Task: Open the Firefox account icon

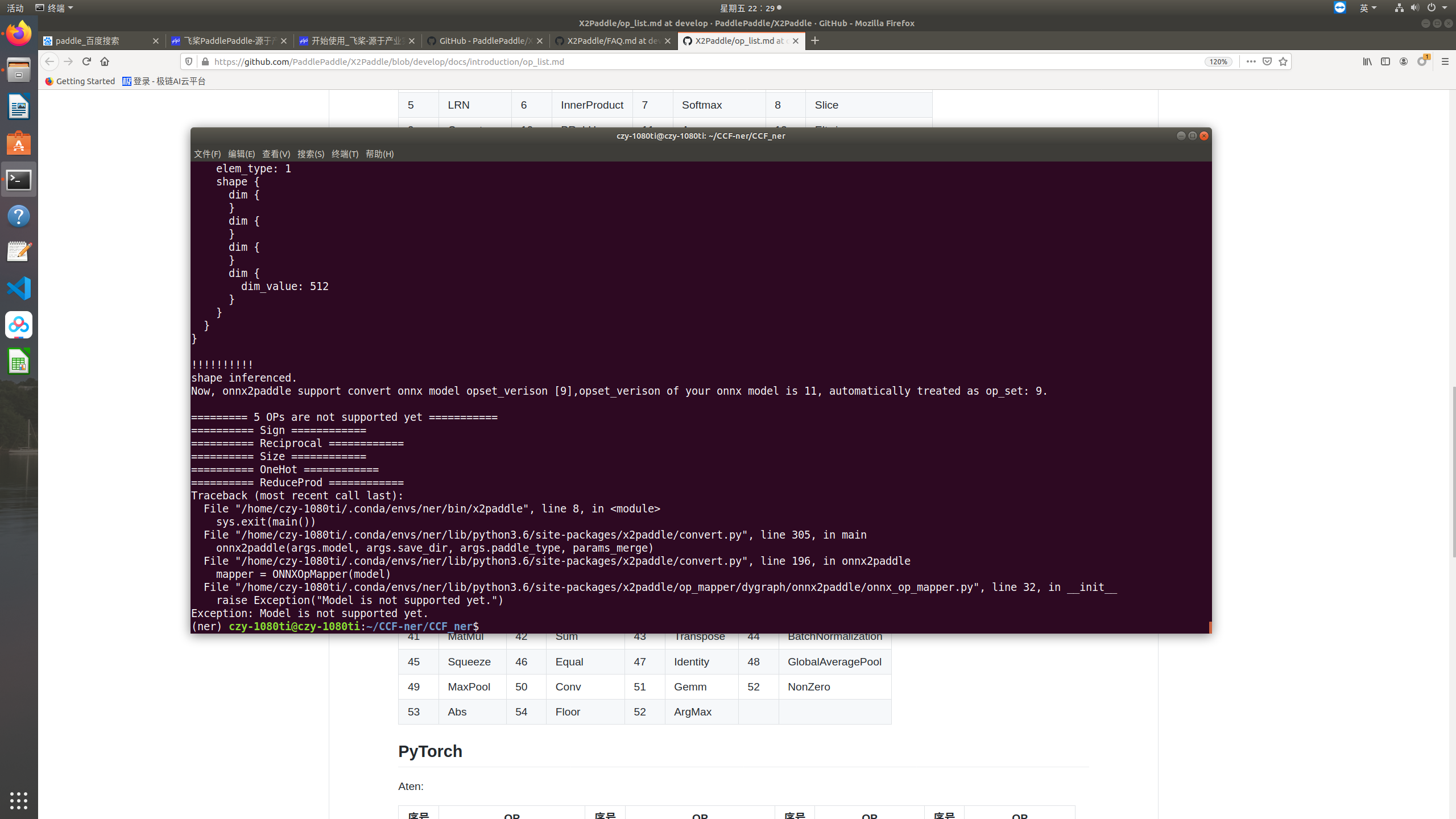Action: [1404, 61]
